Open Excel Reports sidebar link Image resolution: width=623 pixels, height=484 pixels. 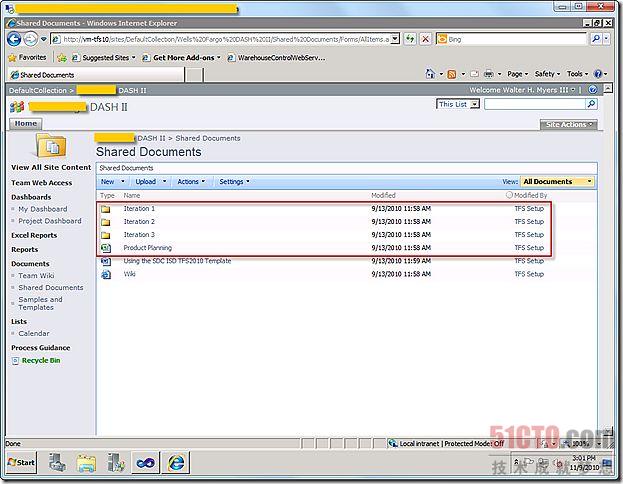(x=34, y=235)
